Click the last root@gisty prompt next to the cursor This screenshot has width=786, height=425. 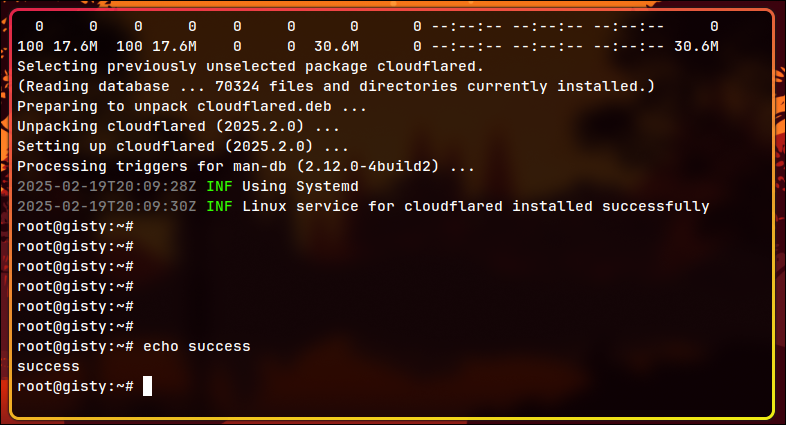click(x=75, y=386)
